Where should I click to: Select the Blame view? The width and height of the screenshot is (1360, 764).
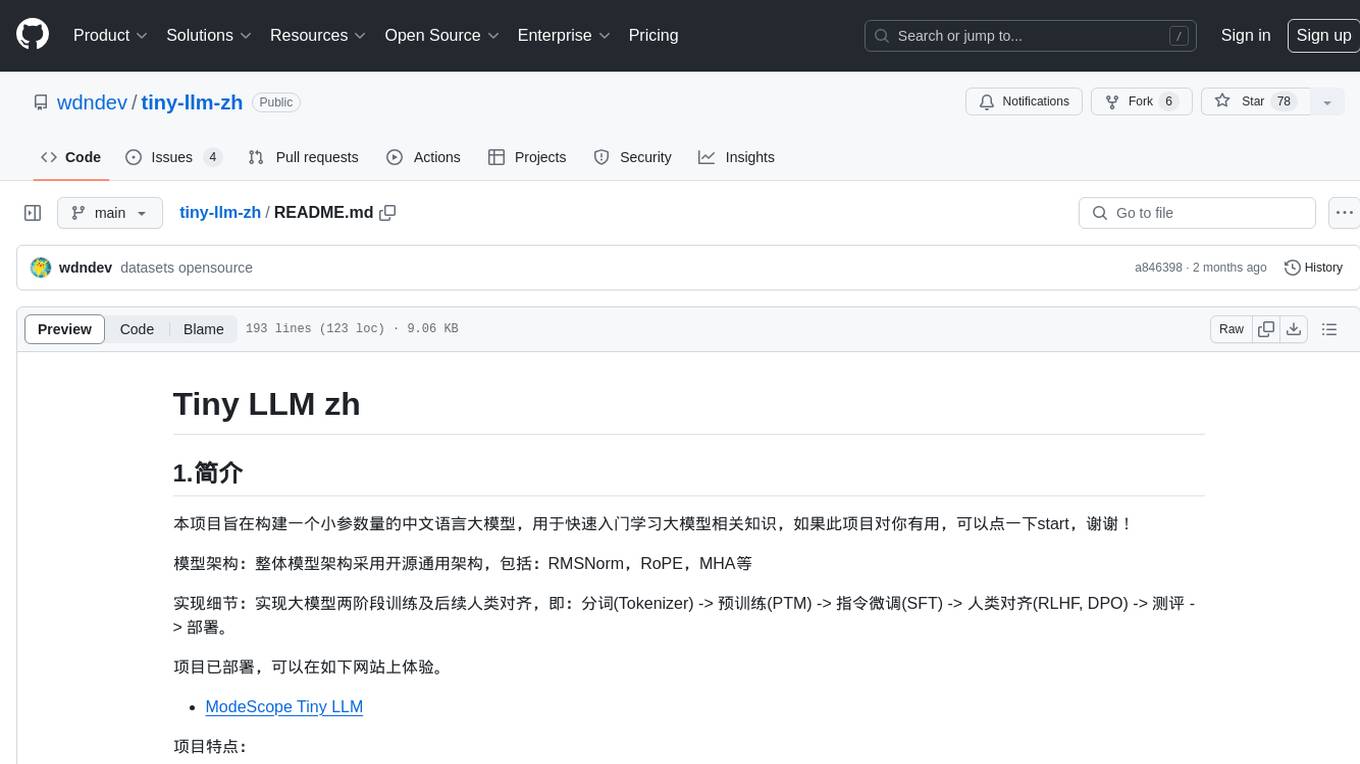pyautogui.click(x=203, y=329)
